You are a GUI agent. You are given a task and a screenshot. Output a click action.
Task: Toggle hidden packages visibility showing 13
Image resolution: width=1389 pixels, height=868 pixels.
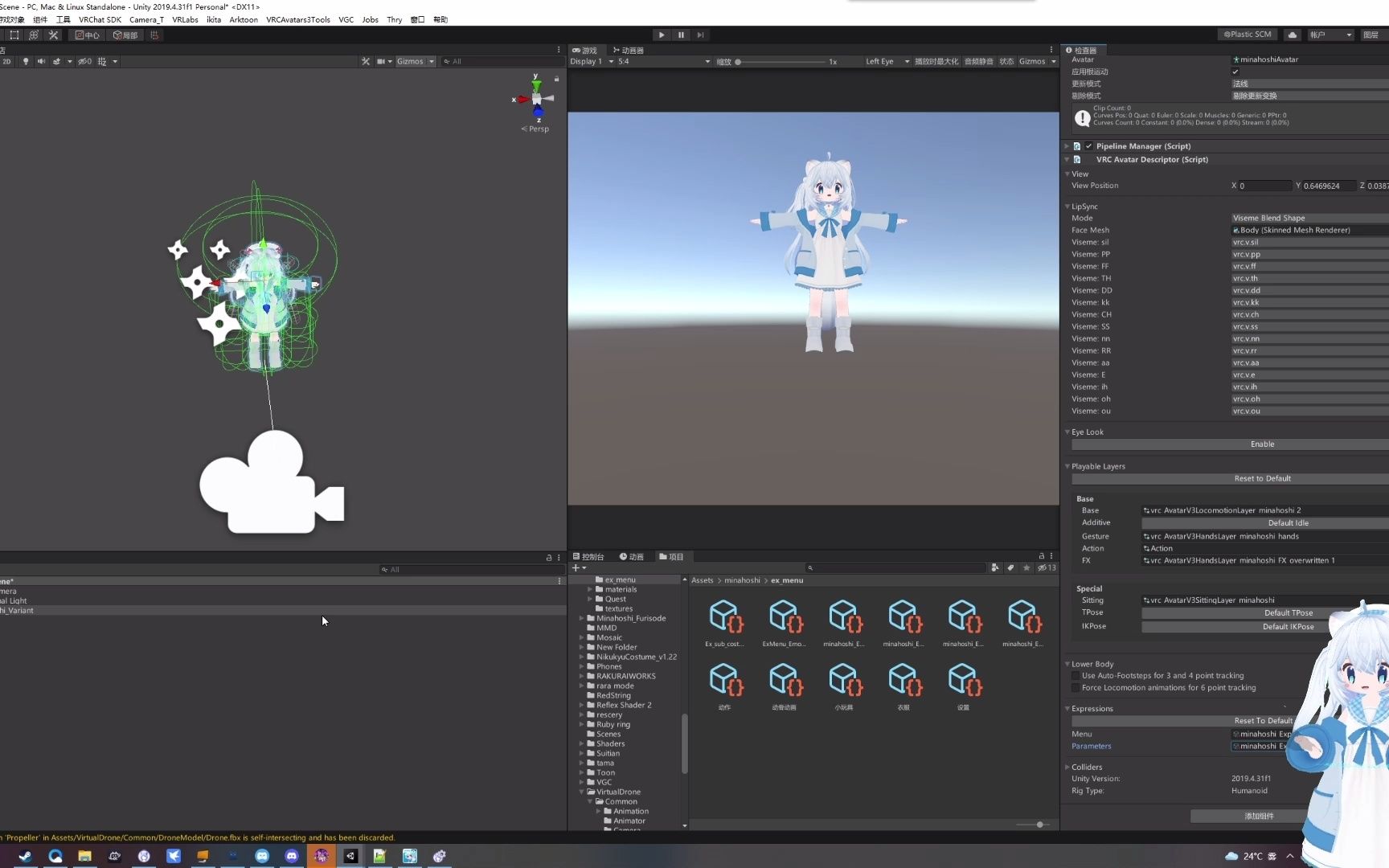(x=1047, y=568)
